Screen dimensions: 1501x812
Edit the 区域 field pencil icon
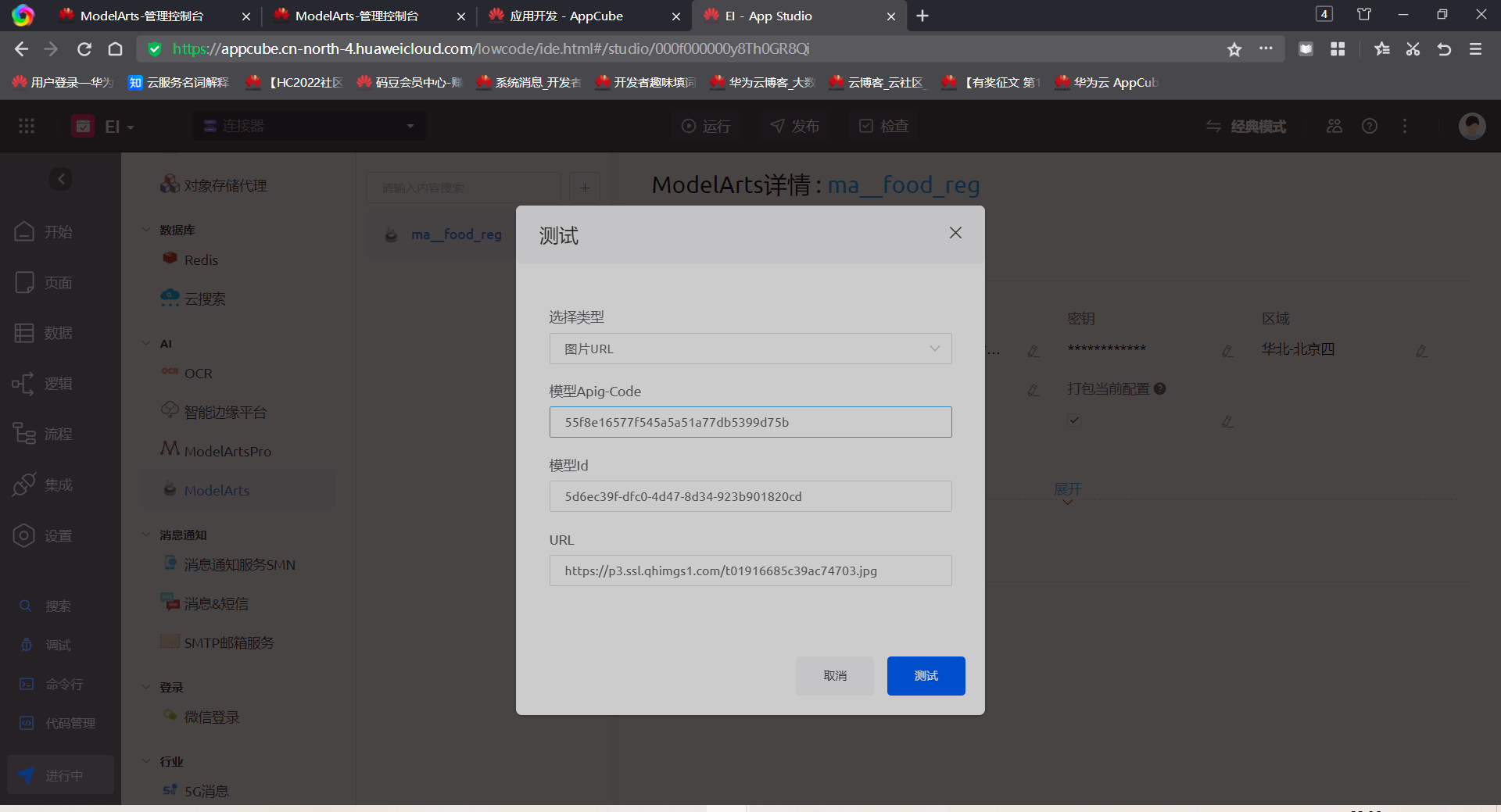pos(1421,351)
